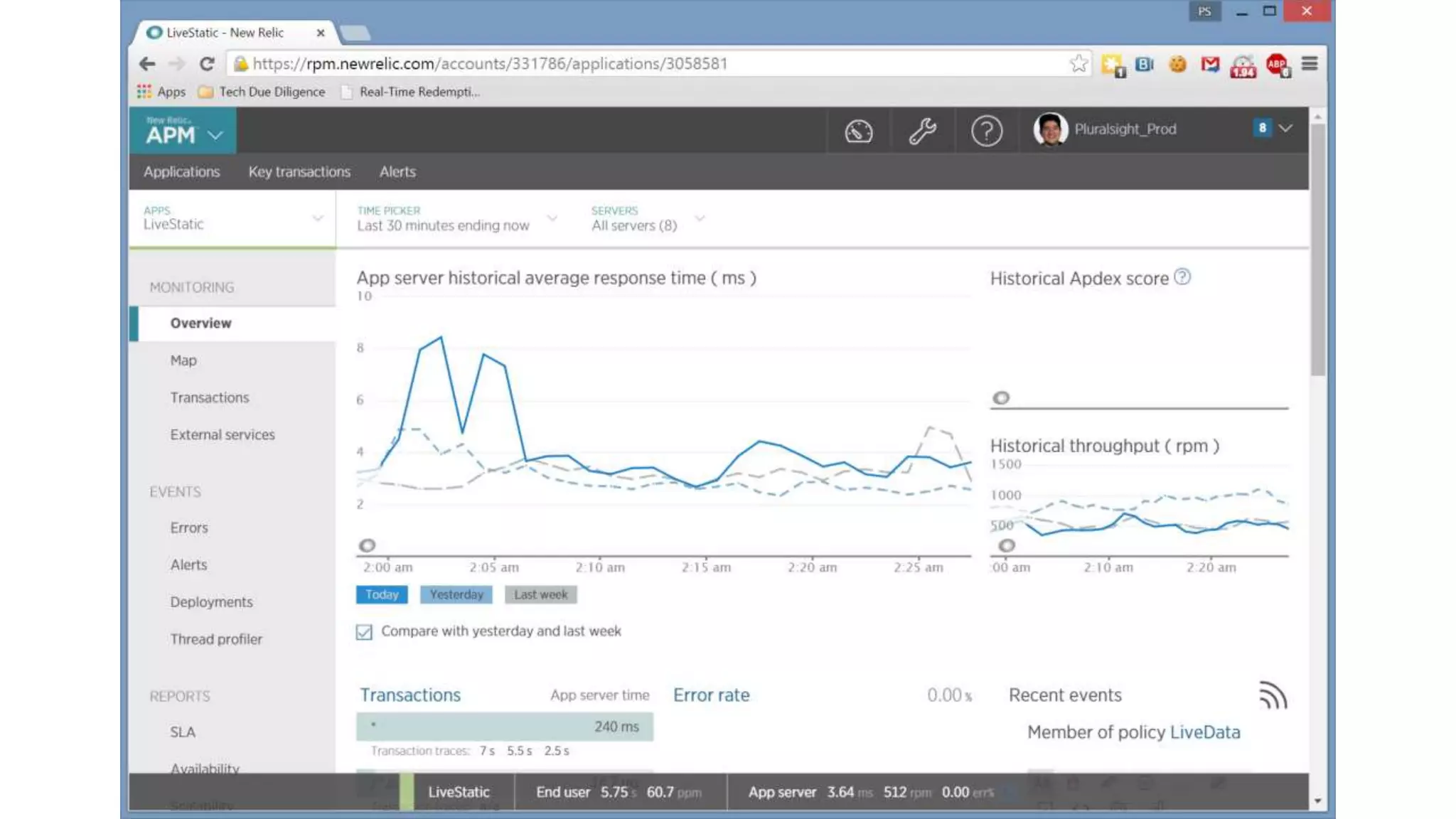
Task: Open the Chrome hamburger menu icon
Action: [1310, 64]
